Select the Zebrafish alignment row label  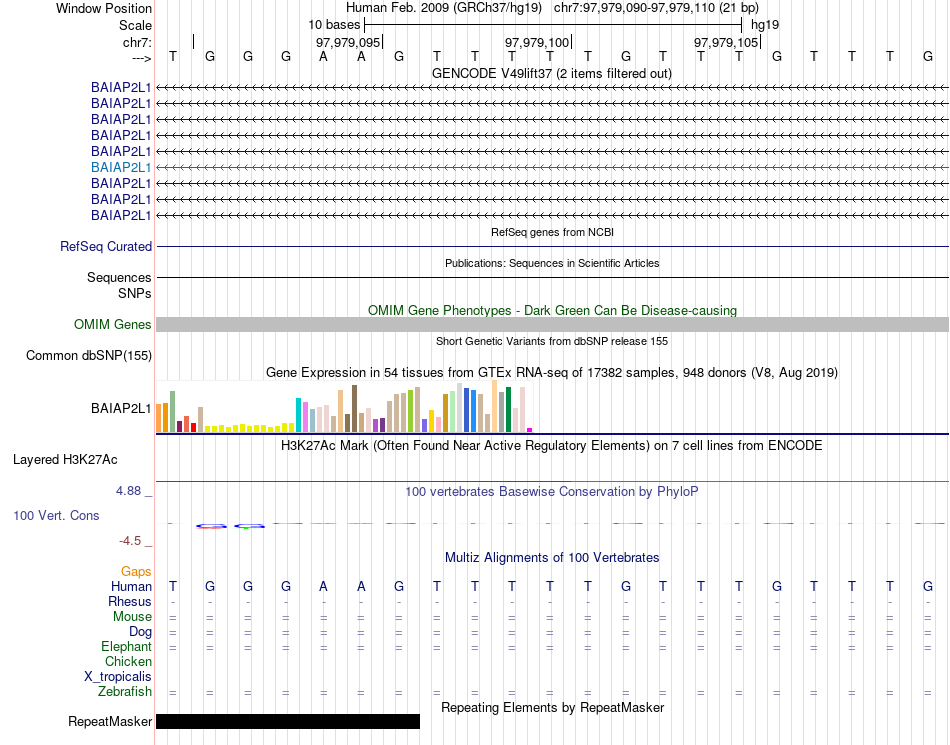coord(124,692)
